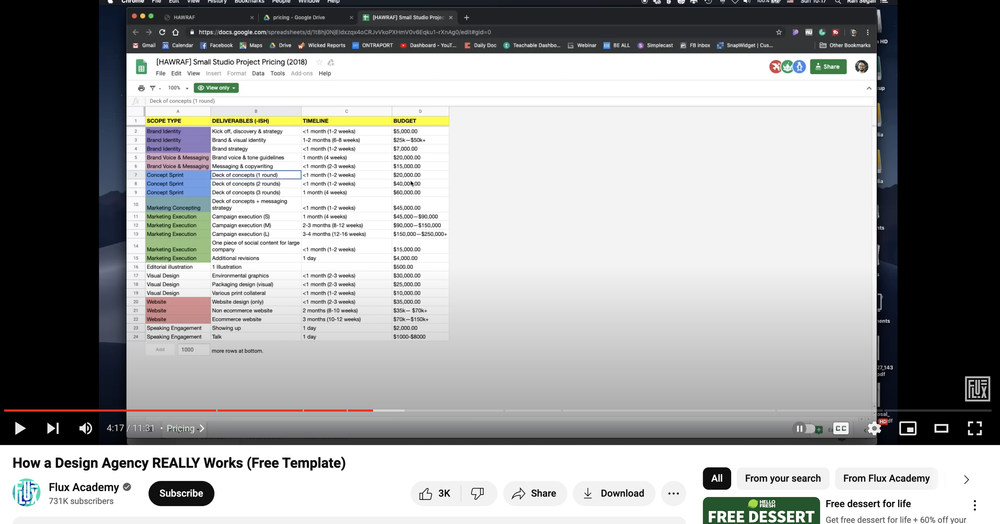Toggle closed captions CC button
Image resolution: width=1000 pixels, height=524 pixels.
point(841,428)
